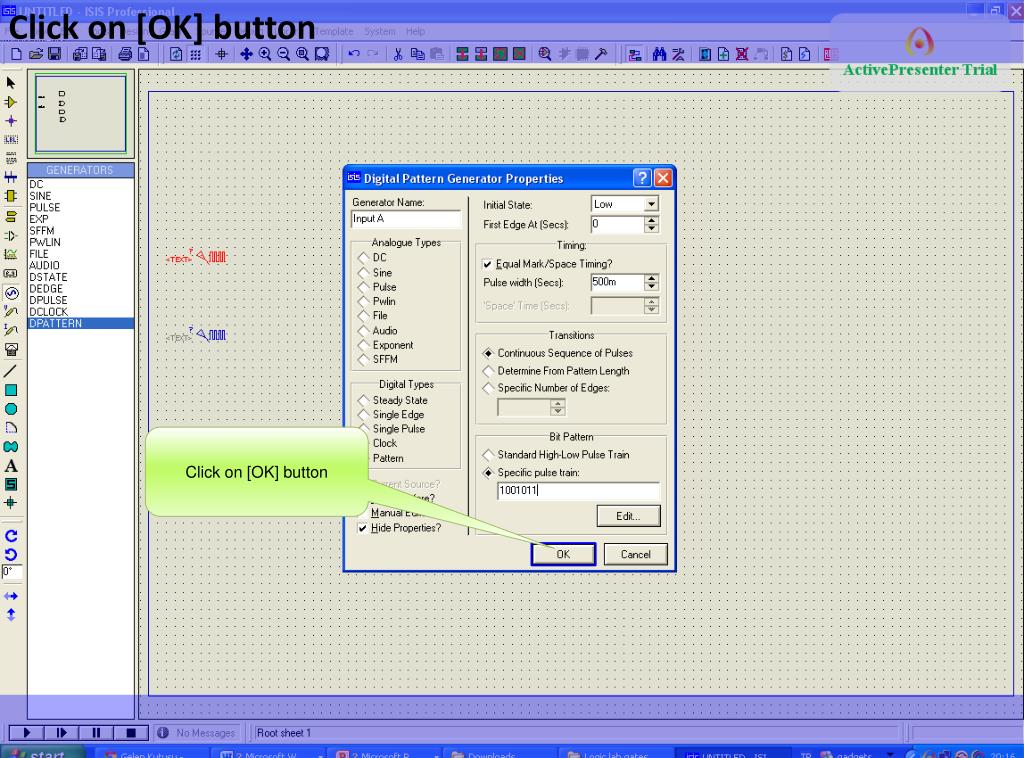
Task: Save design using floppy disk icon
Action: pos(54,54)
